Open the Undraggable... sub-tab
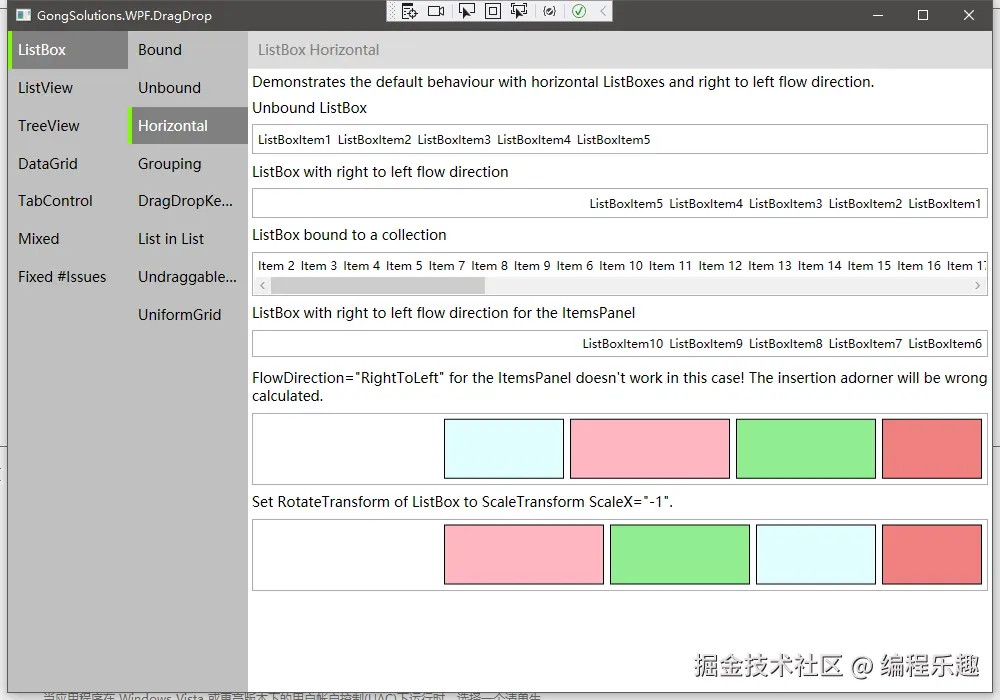Image resolution: width=1000 pixels, height=700 pixels. (188, 277)
